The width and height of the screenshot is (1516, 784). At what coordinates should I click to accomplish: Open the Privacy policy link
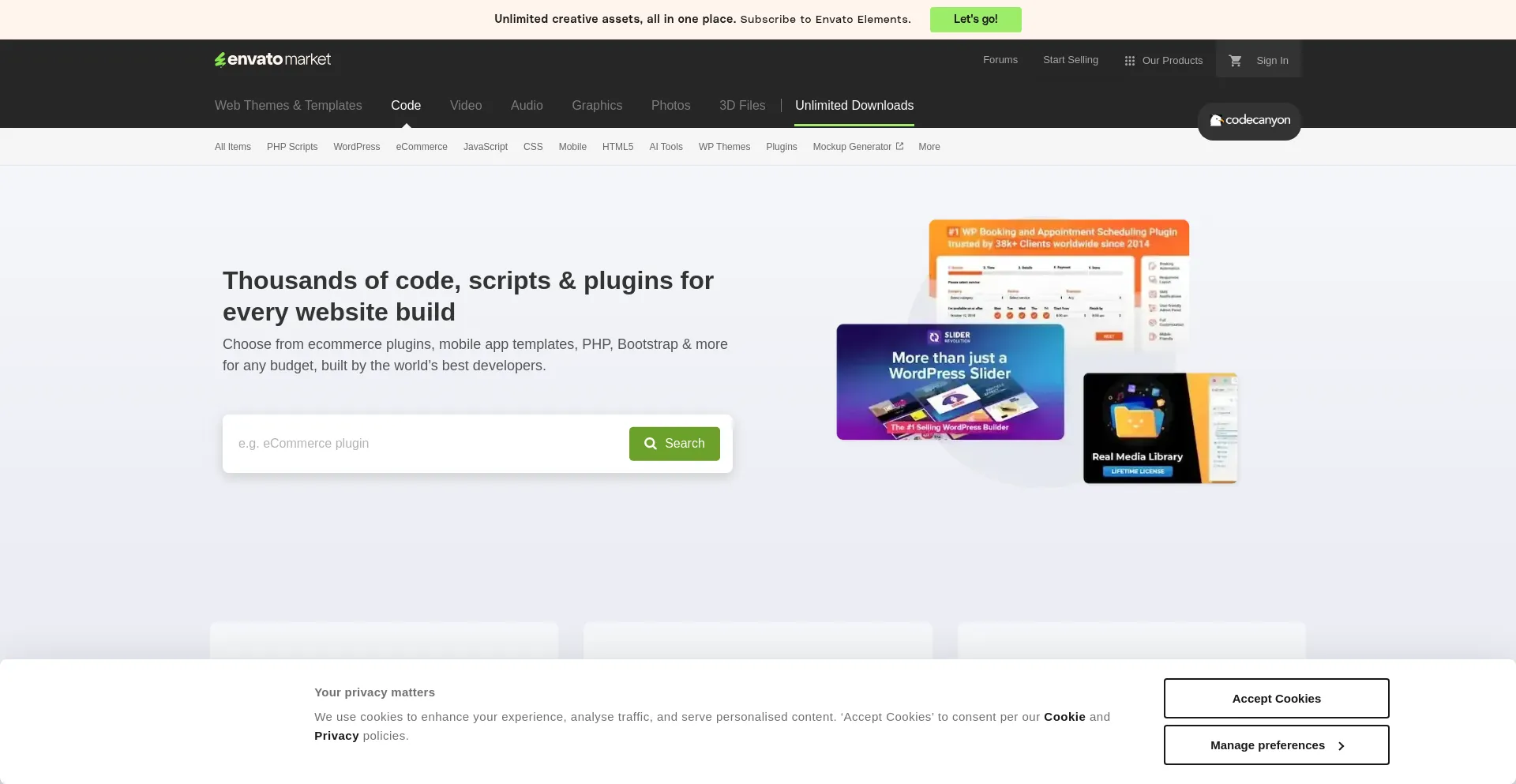(336, 736)
